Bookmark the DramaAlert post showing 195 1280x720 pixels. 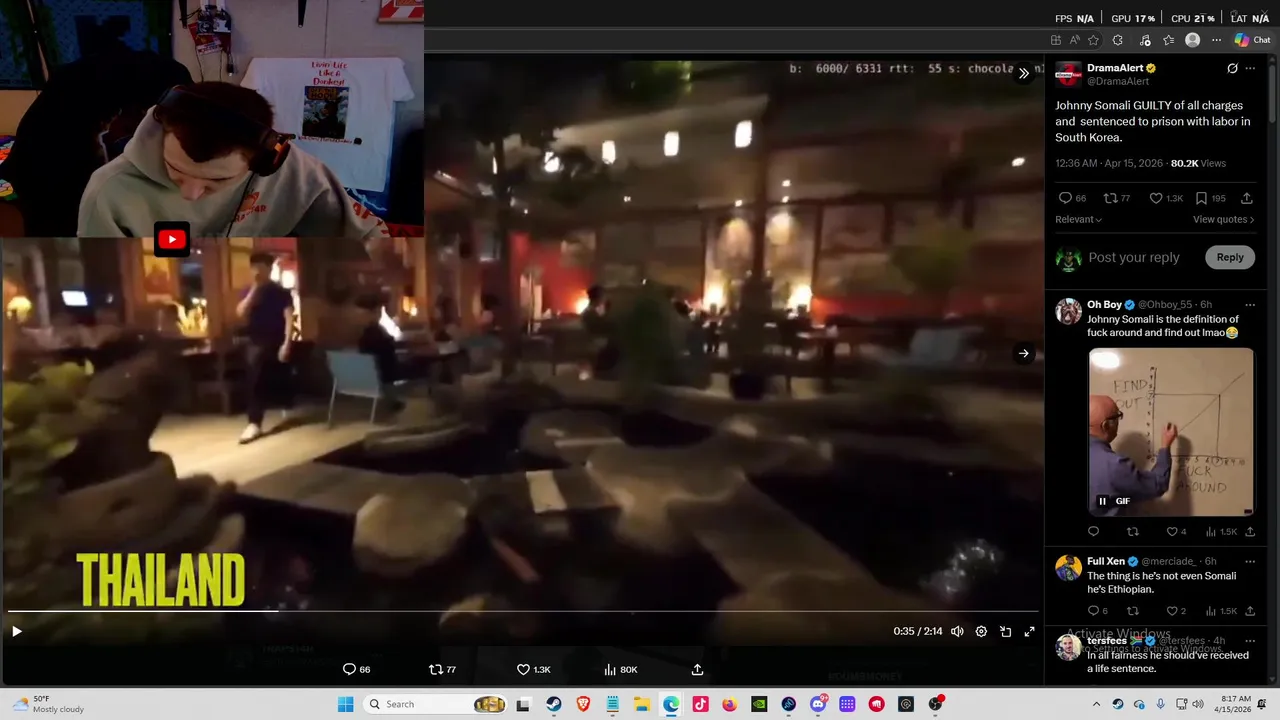(1211, 198)
